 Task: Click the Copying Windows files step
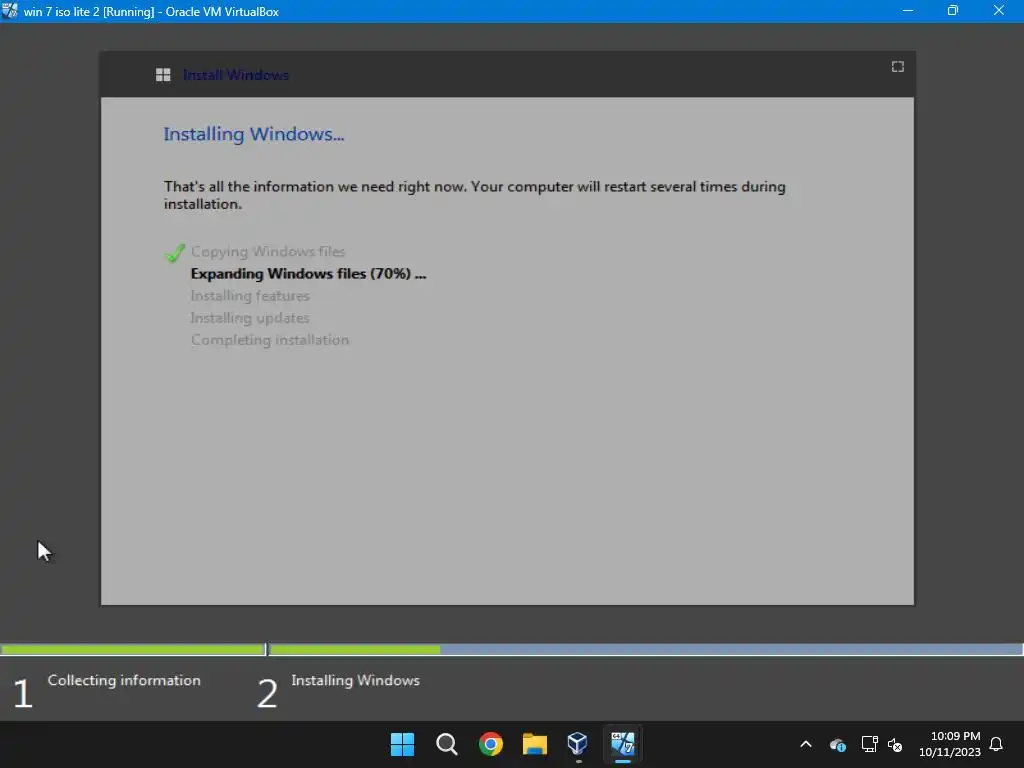268,251
